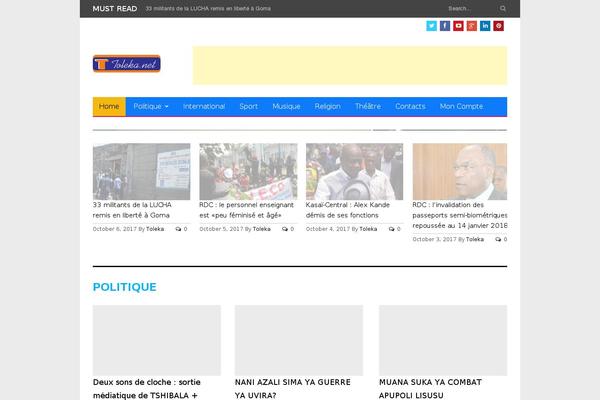
Task: Go to the Home tab
Action: 109,106
